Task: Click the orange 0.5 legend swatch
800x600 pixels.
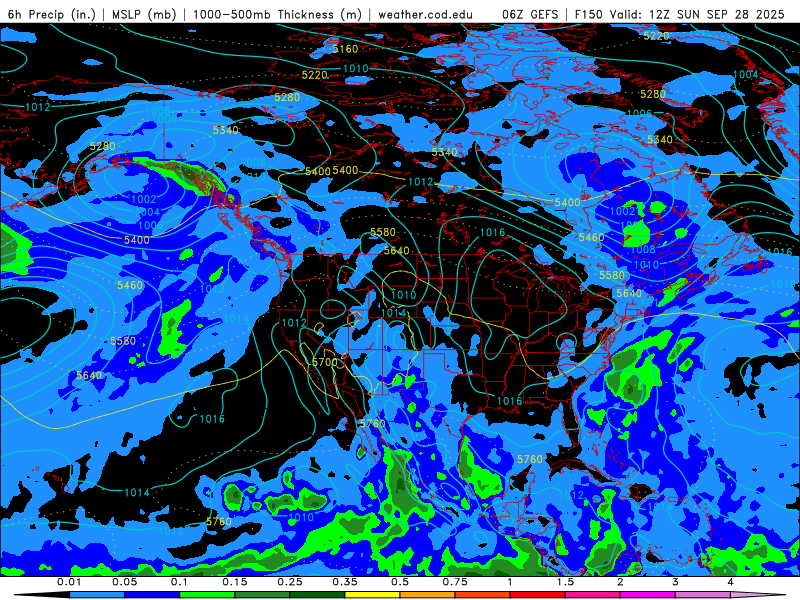Action: pos(428,595)
